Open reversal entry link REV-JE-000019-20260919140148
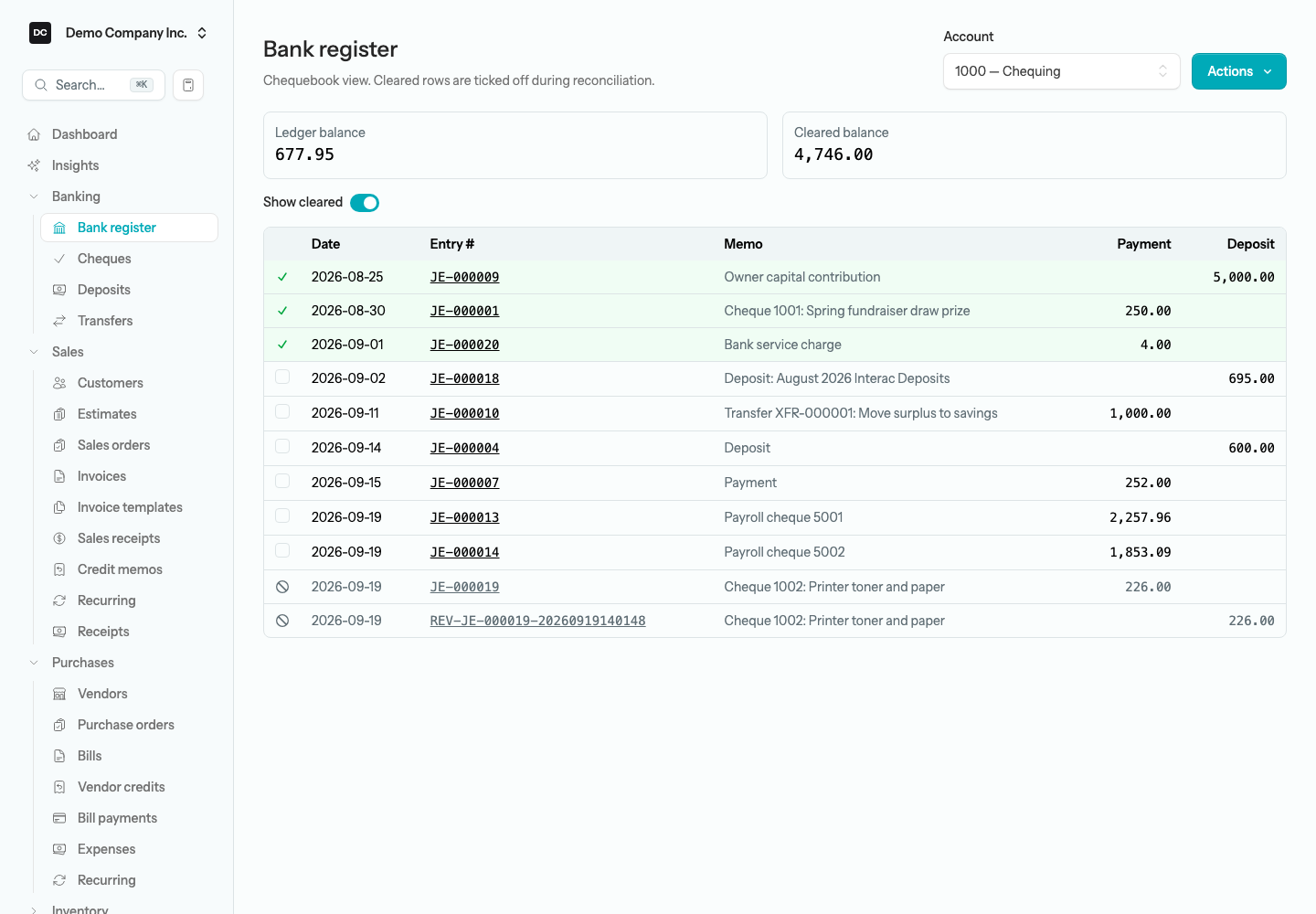1316x914 pixels. pyautogui.click(x=537, y=621)
